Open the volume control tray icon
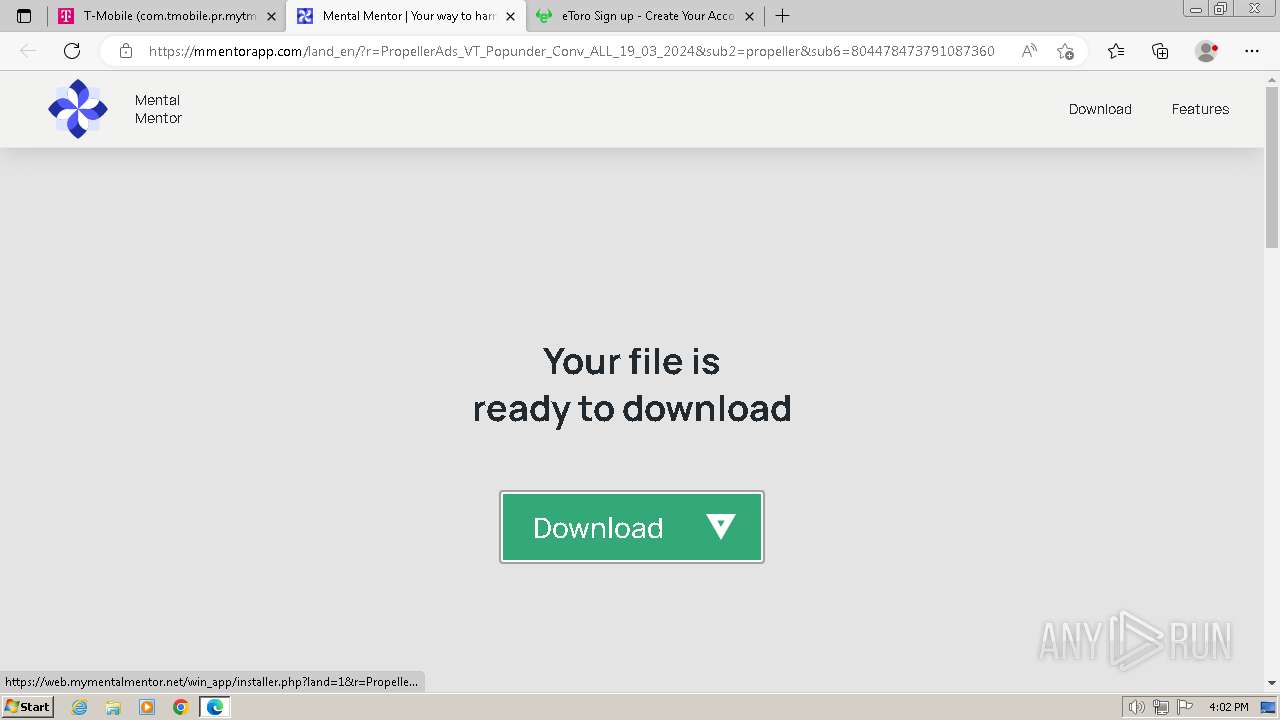The image size is (1280, 720). coord(1137,707)
